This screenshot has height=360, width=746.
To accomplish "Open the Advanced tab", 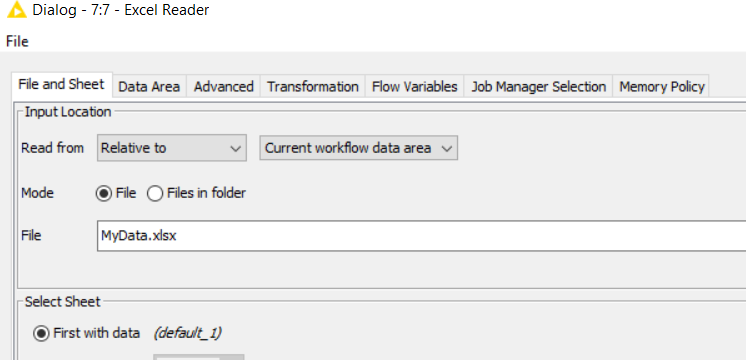I will click(x=223, y=87).
